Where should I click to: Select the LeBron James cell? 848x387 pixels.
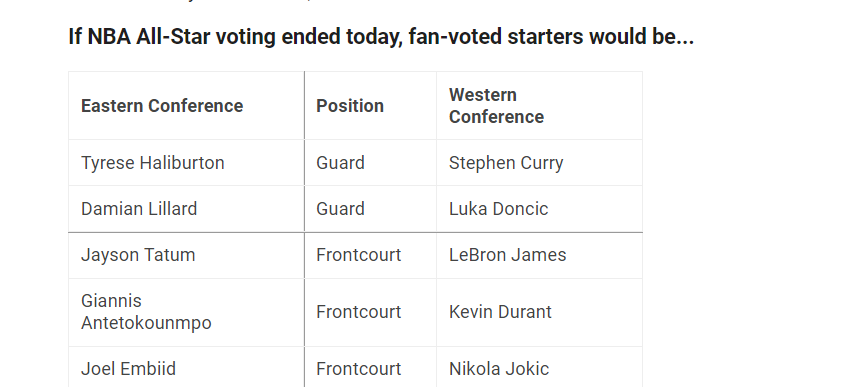[539, 255]
